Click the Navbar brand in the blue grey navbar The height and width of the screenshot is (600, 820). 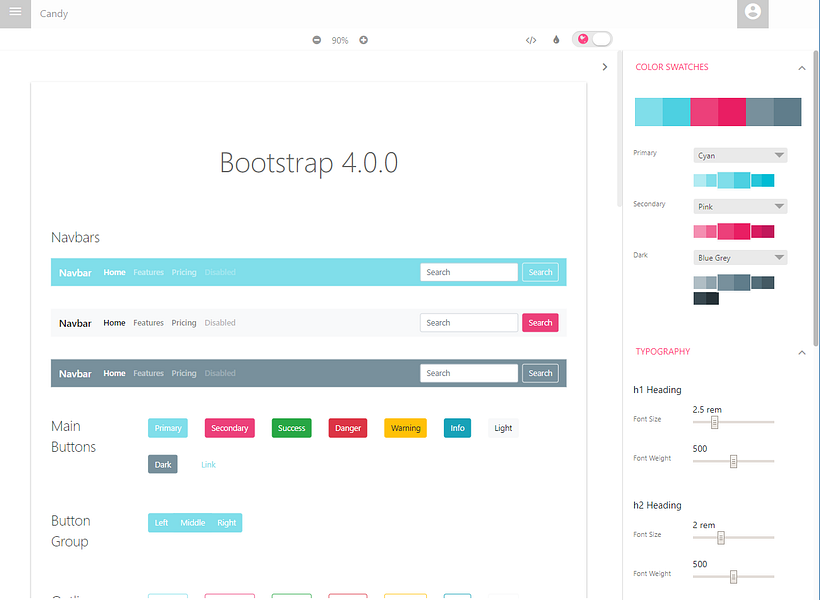pyautogui.click(x=75, y=373)
